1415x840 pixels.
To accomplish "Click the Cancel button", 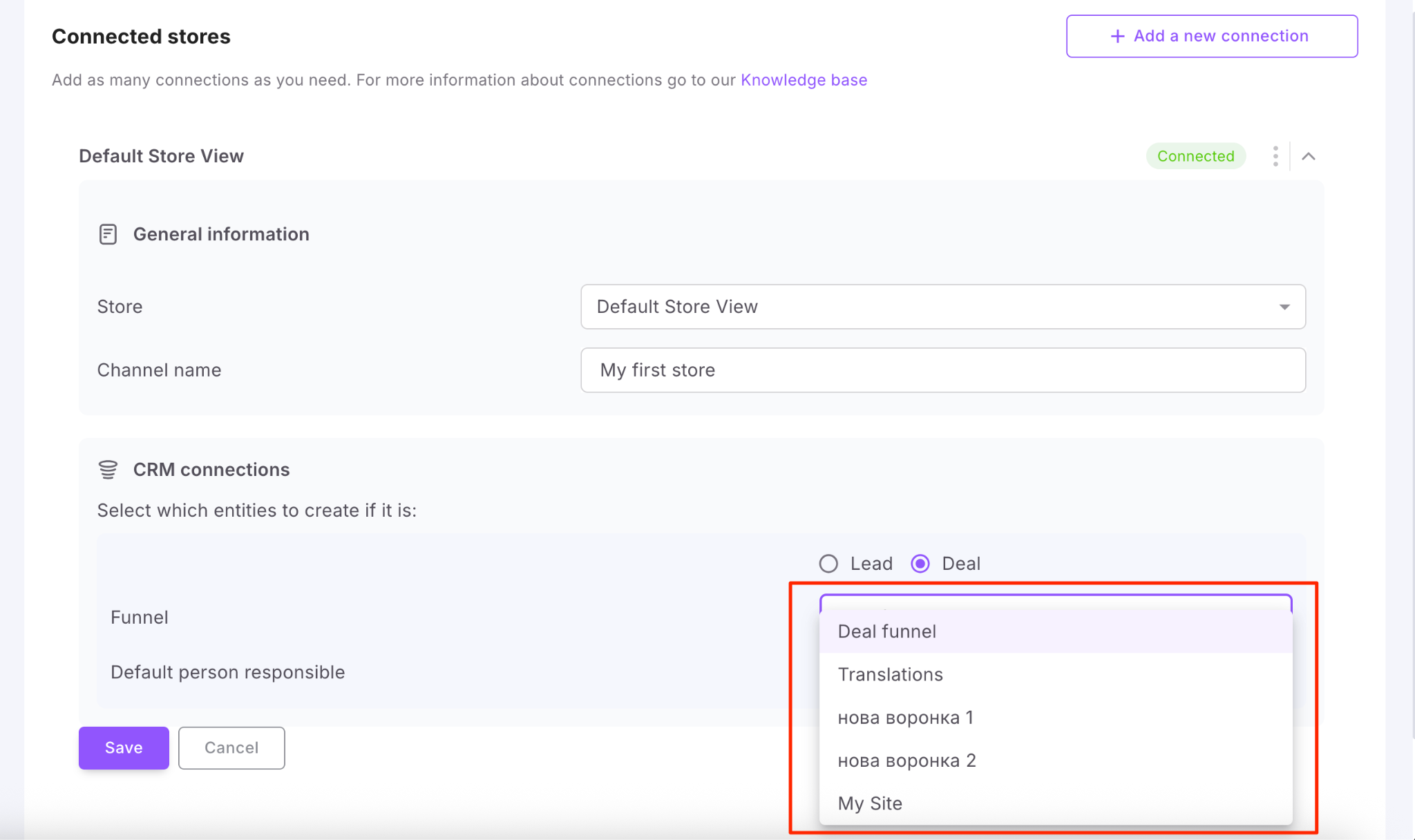I will click(231, 747).
